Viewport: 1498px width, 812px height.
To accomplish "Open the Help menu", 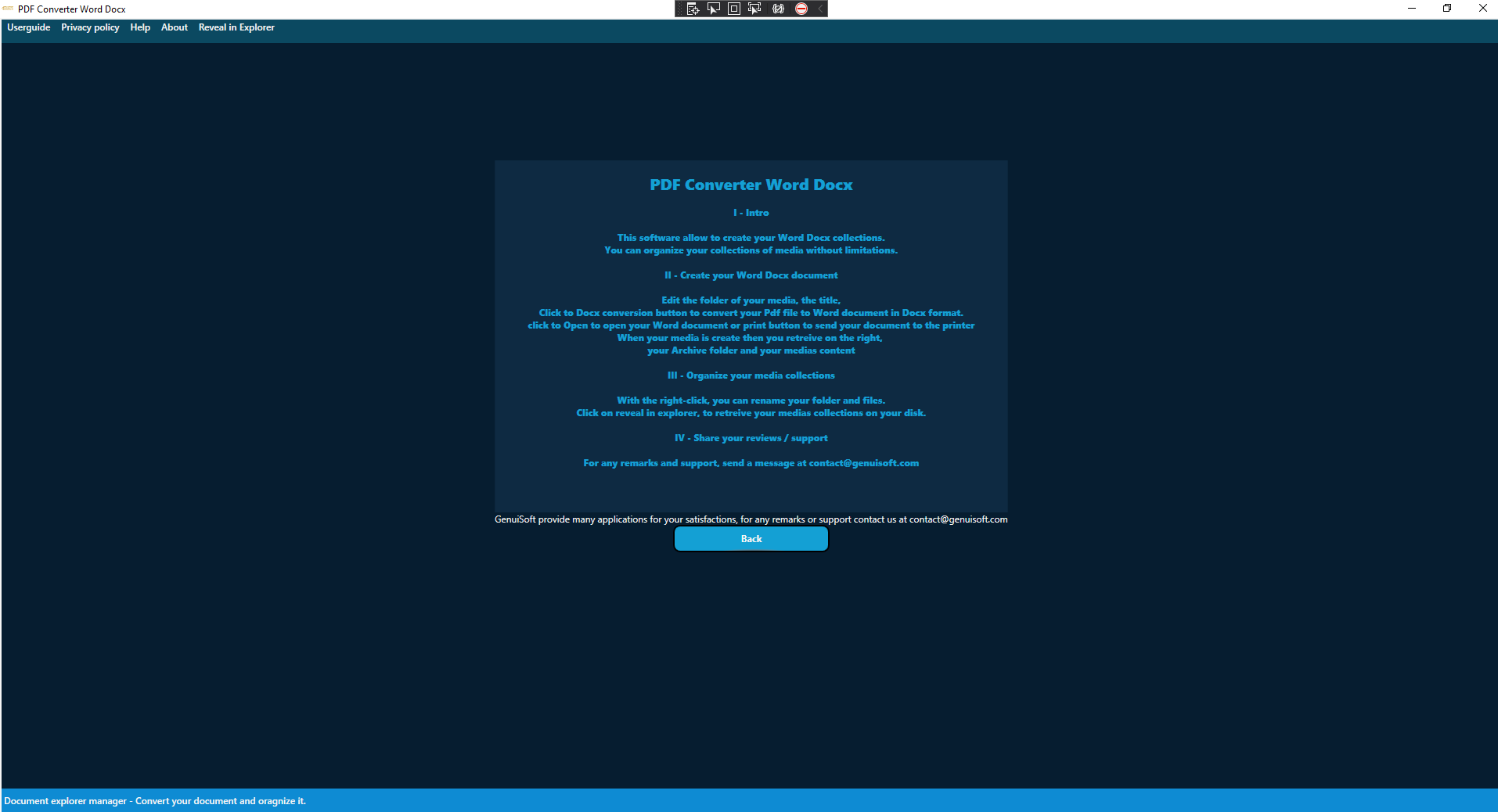I will click(x=140, y=27).
